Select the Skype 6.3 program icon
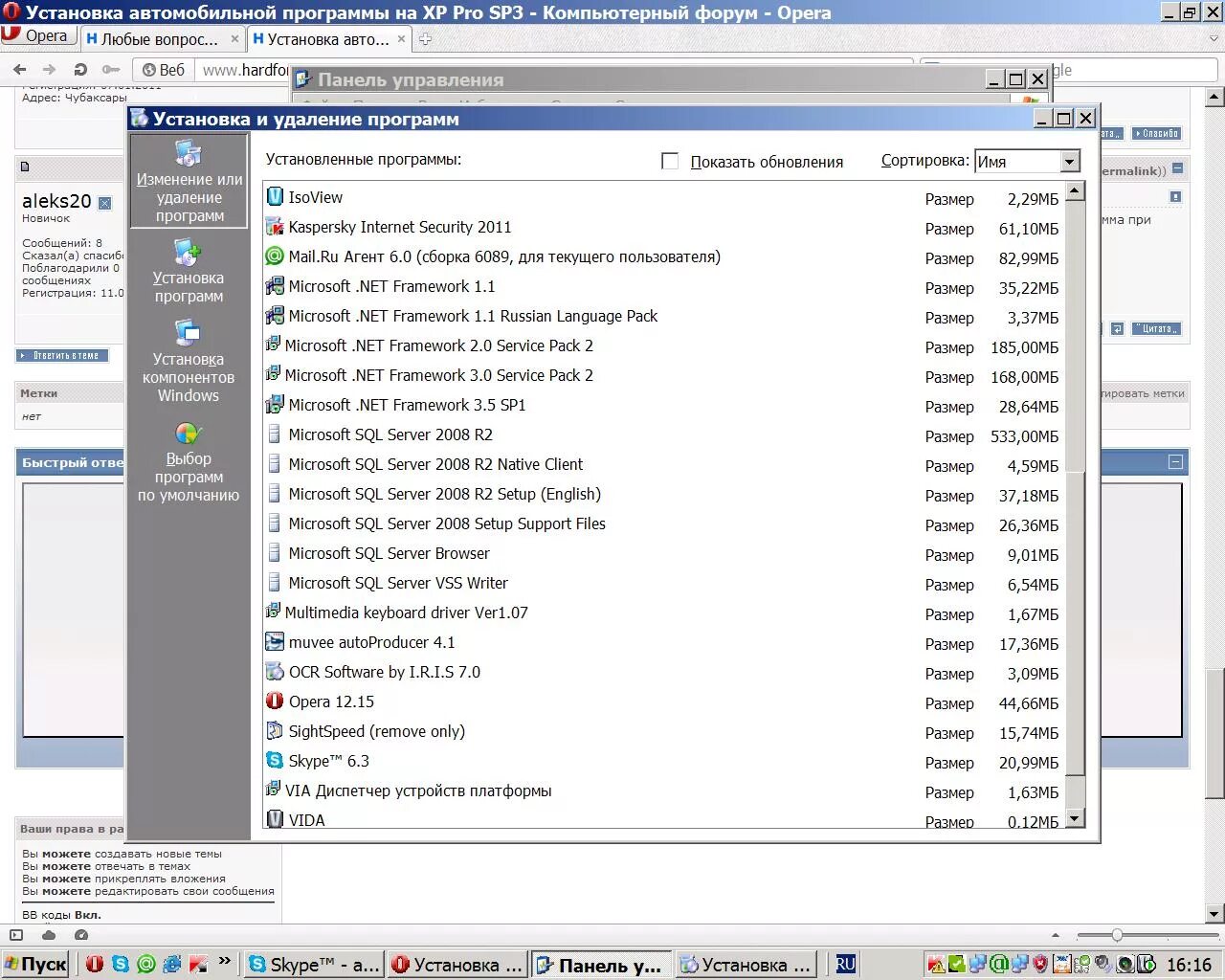 click(x=275, y=761)
